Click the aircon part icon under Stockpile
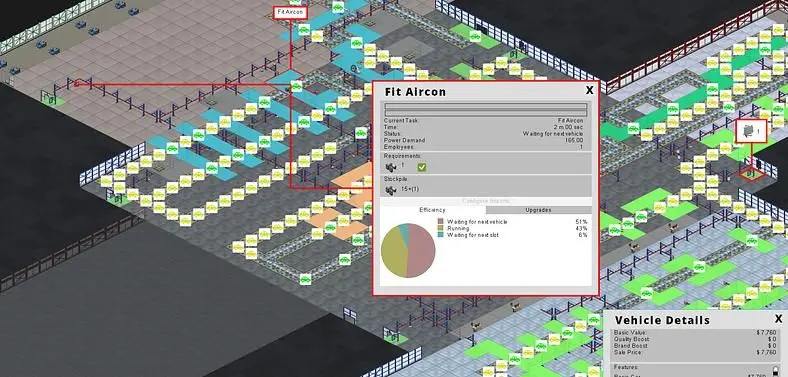Screen dimensions: 788x377 390,190
